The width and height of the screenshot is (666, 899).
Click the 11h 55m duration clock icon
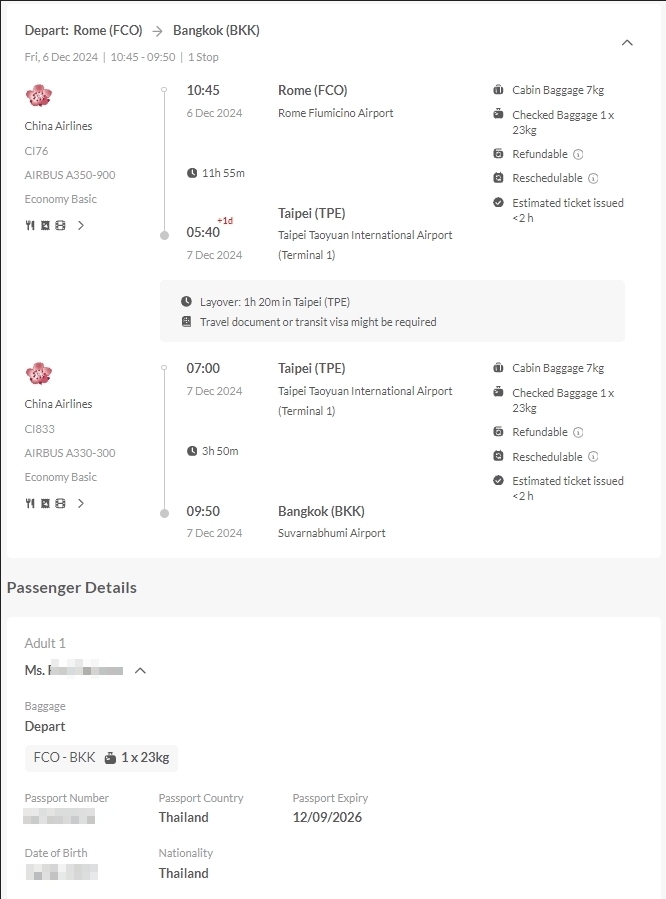coord(192,173)
